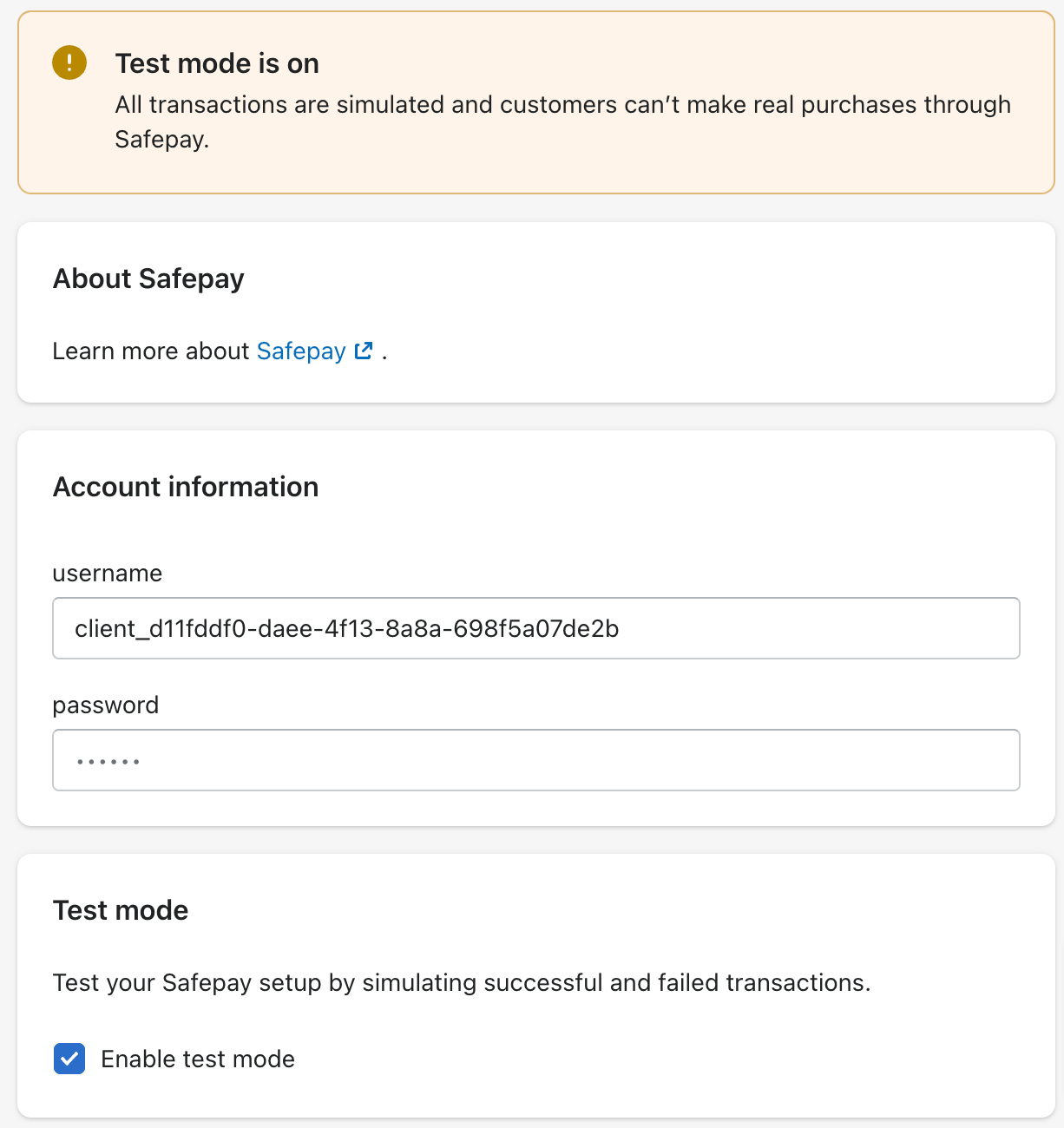Click the masked password dots

click(x=108, y=762)
